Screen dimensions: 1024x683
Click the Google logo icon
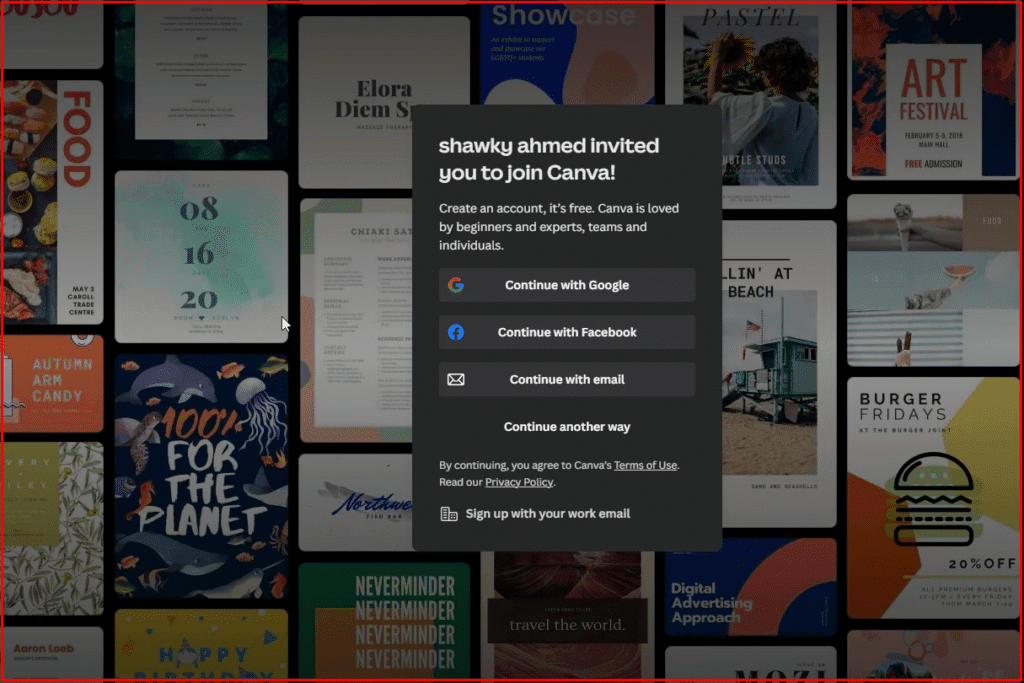(x=455, y=285)
